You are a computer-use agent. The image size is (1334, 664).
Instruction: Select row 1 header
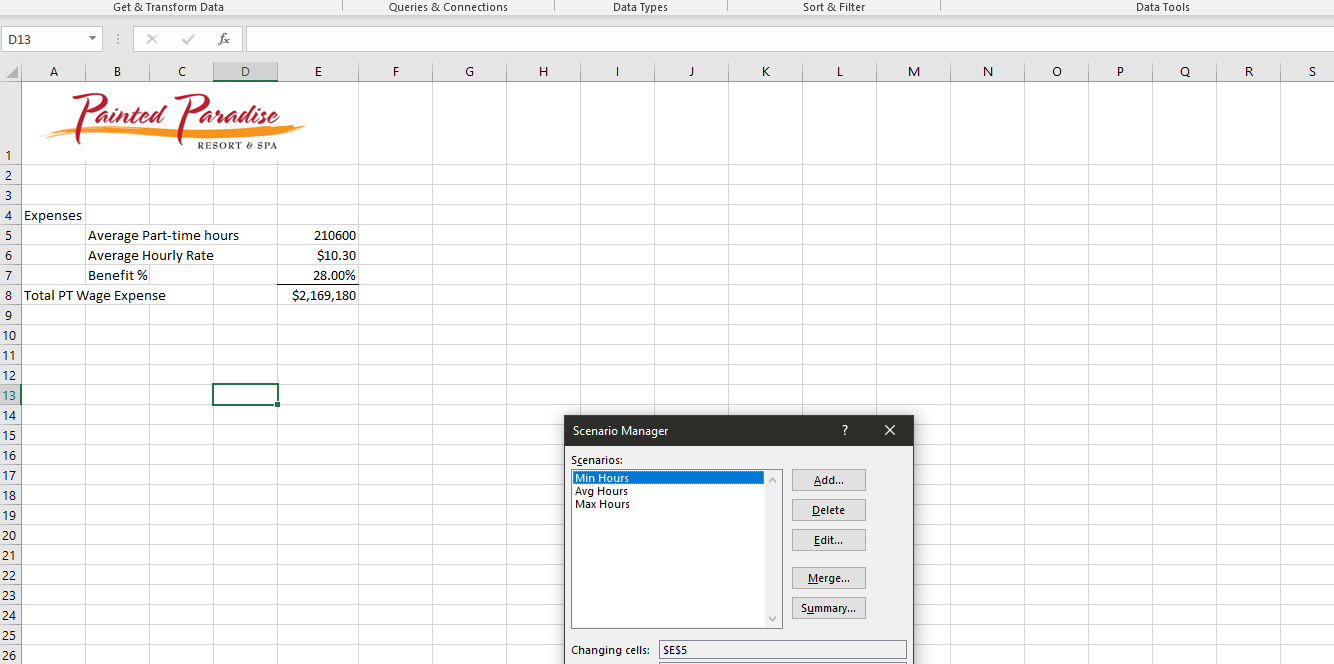click(10, 123)
